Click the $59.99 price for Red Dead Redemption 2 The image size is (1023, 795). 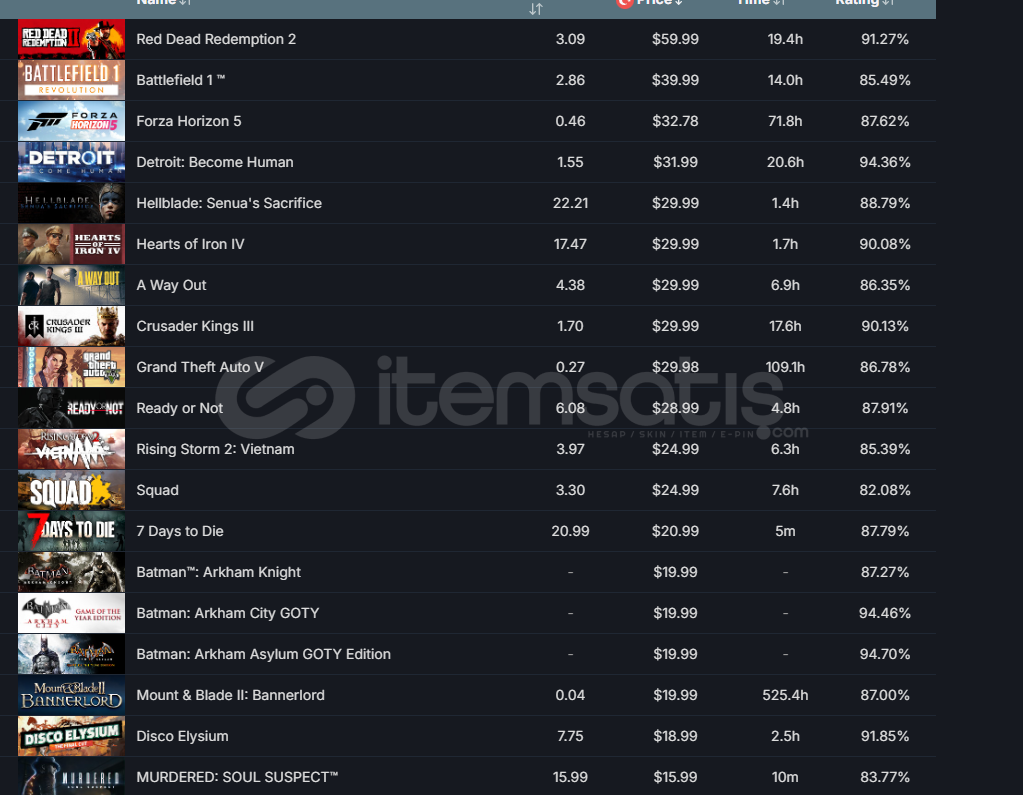pos(675,39)
